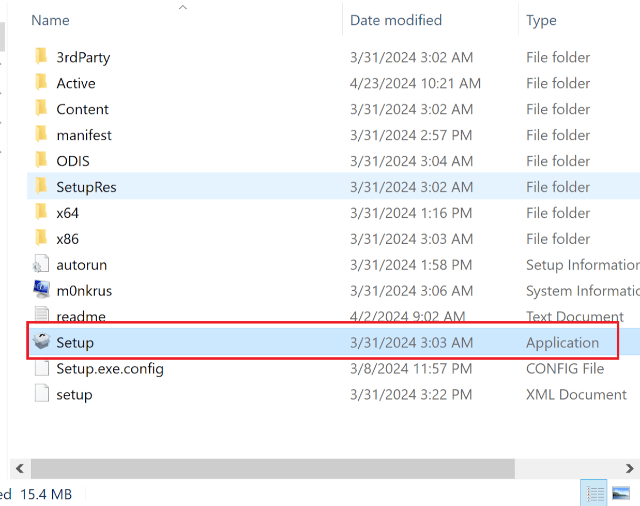Click the 'ODIS' folder name text
The height and width of the screenshot is (506, 640).
pos(73,161)
